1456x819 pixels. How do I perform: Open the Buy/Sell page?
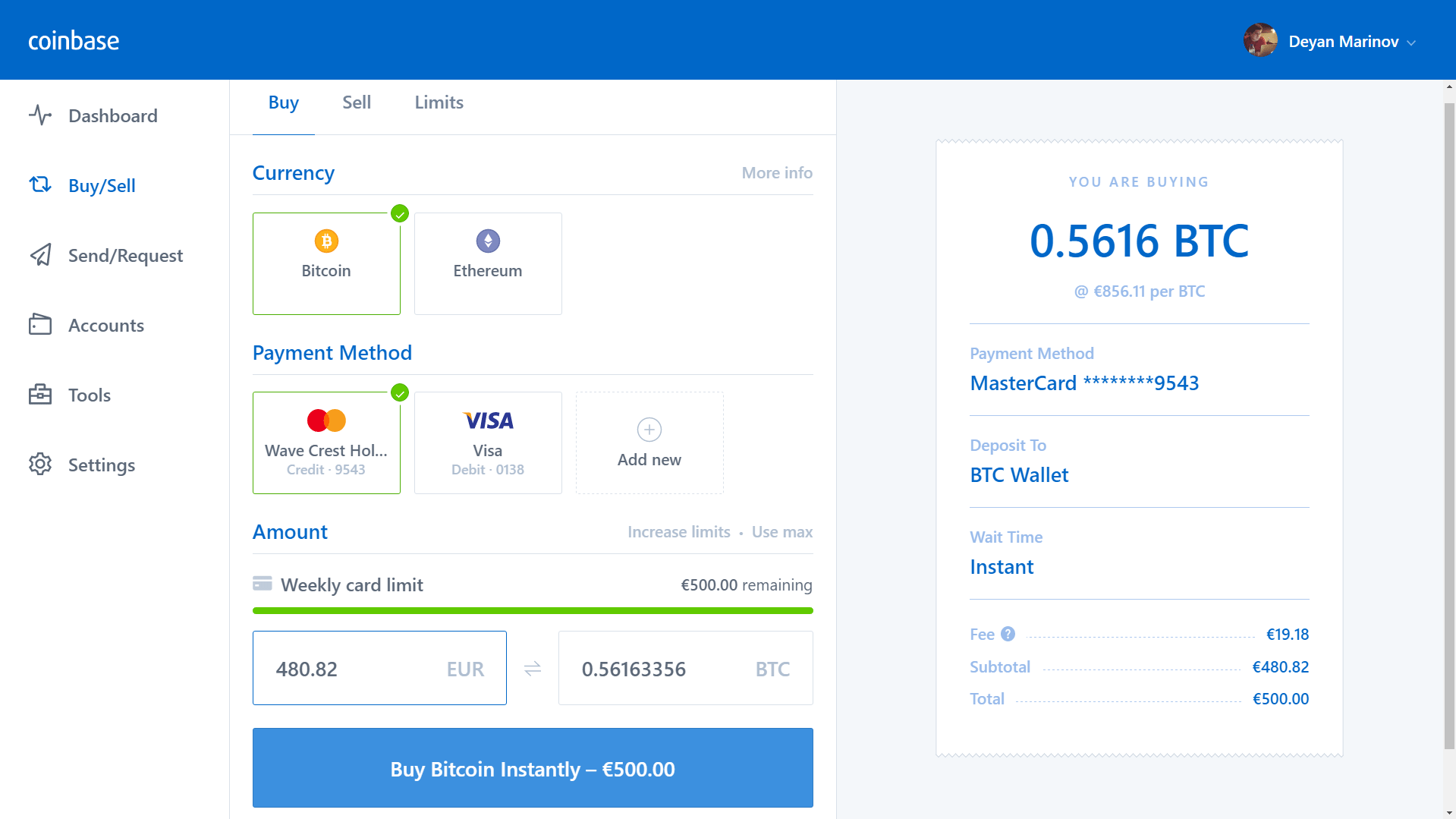[x=102, y=185]
